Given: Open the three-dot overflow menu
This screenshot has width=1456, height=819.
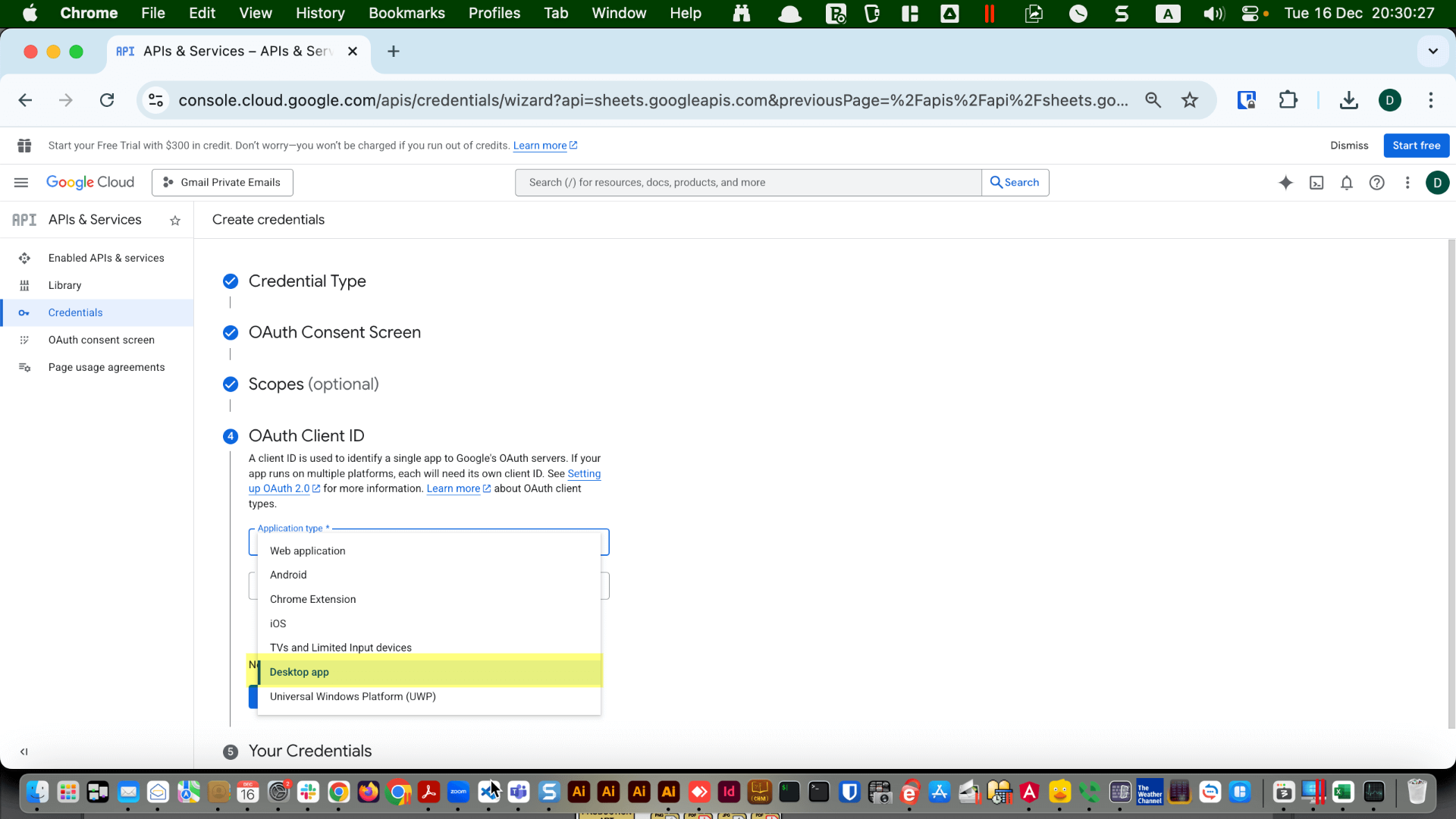Looking at the screenshot, I should tap(1407, 182).
